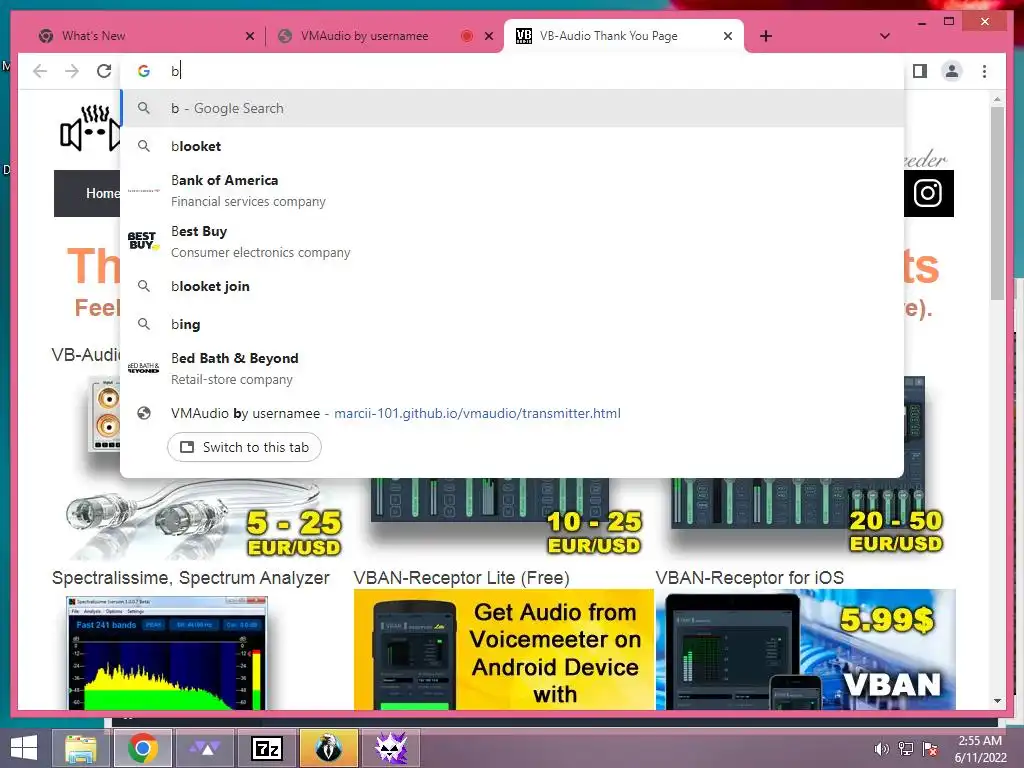Click 'VBAN-Receptor for iOS' heading
Screen dimensions: 1024x768
(x=750, y=578)
